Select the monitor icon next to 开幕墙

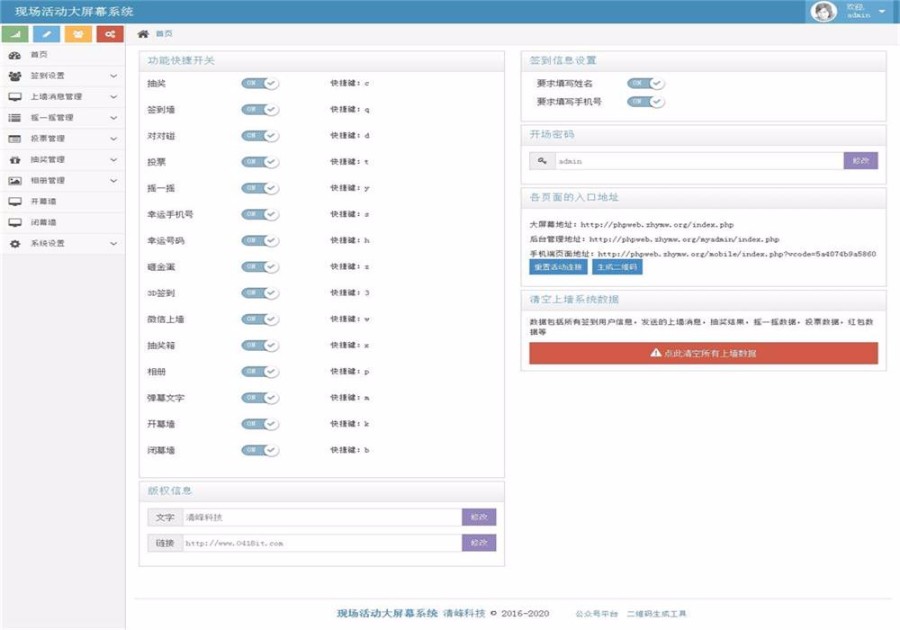(x=17, y=200)
